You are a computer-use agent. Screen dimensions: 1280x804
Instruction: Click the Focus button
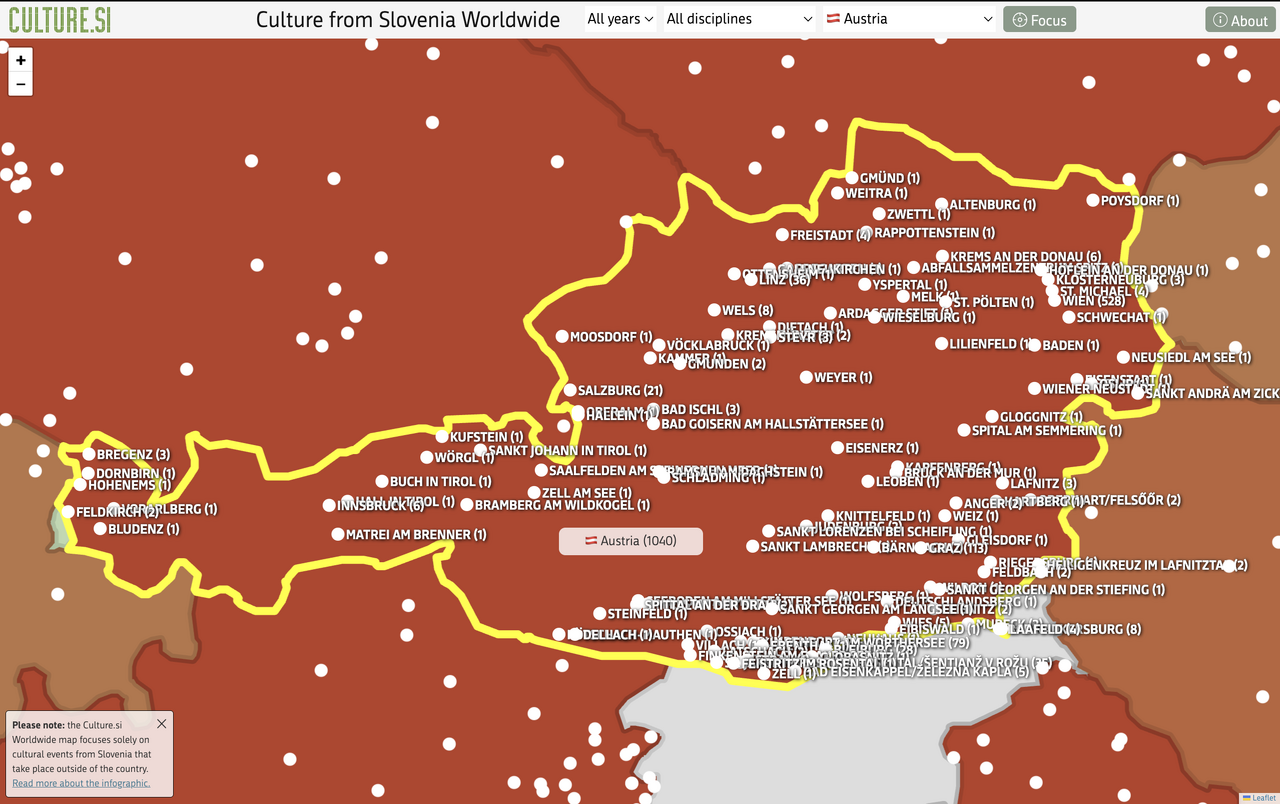[1039, 19]
